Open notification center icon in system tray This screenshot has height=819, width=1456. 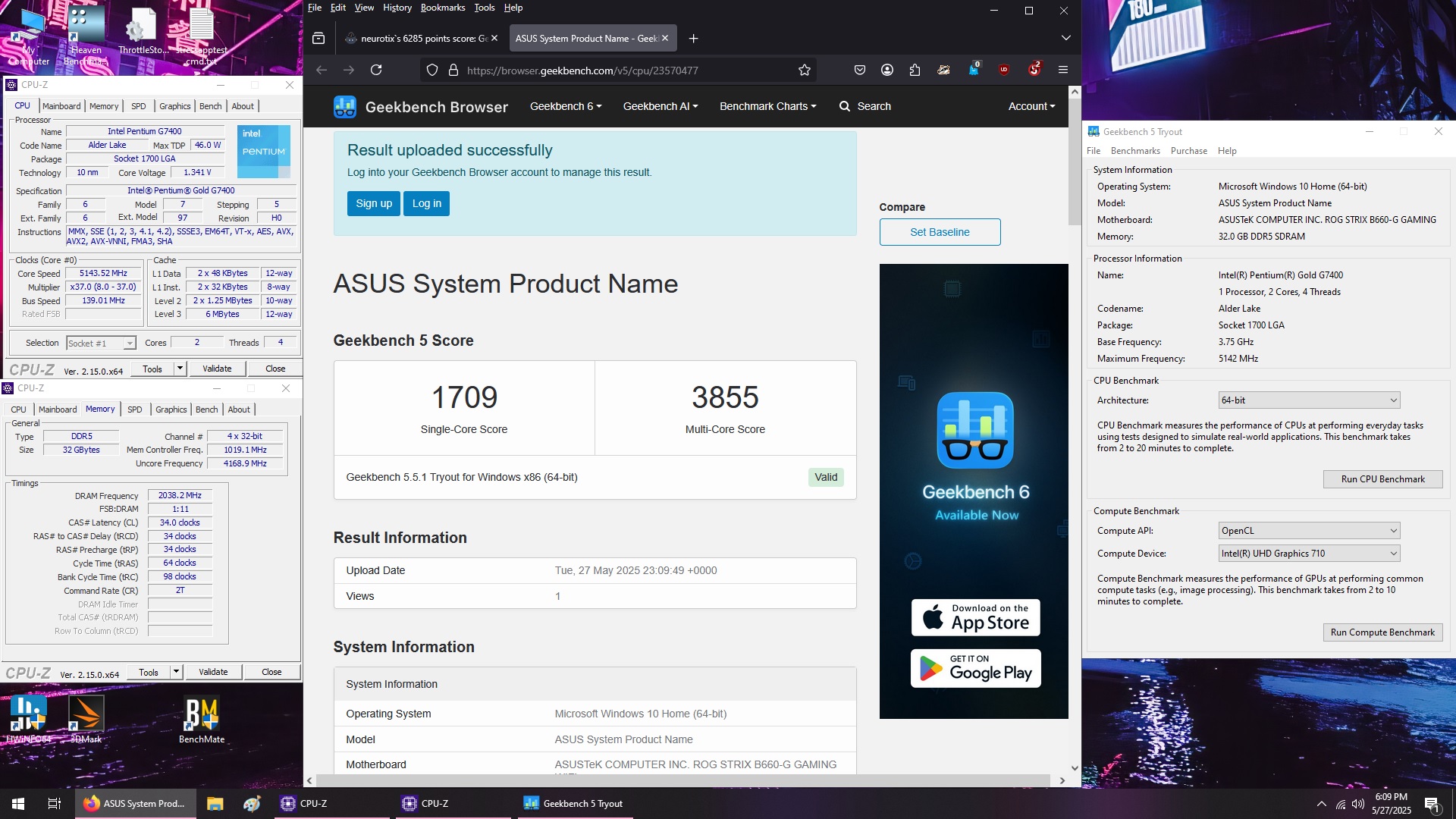click(1432, 804)
